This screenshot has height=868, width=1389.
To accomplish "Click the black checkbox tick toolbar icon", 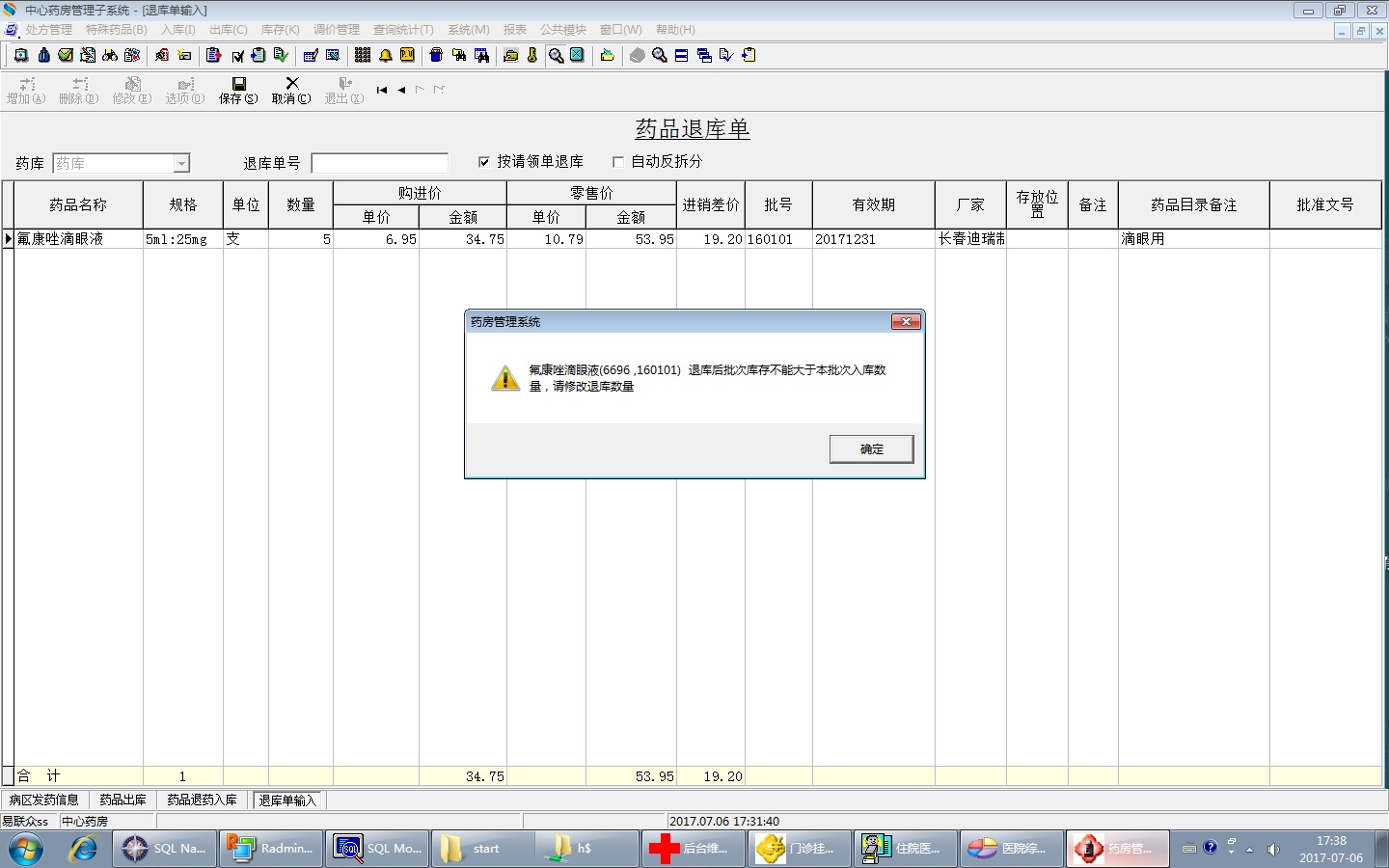I will coord(237,55).
